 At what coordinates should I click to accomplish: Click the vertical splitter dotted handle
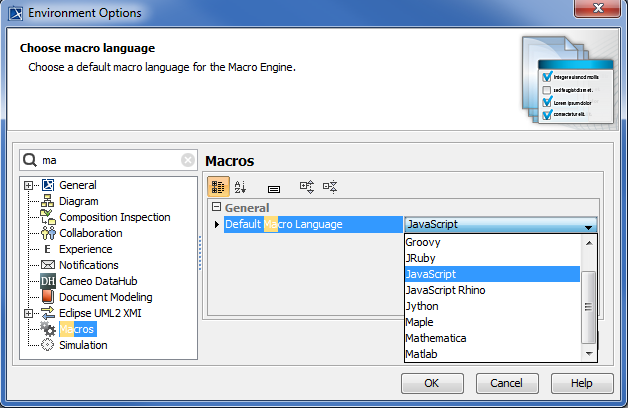tap(200, 253)
